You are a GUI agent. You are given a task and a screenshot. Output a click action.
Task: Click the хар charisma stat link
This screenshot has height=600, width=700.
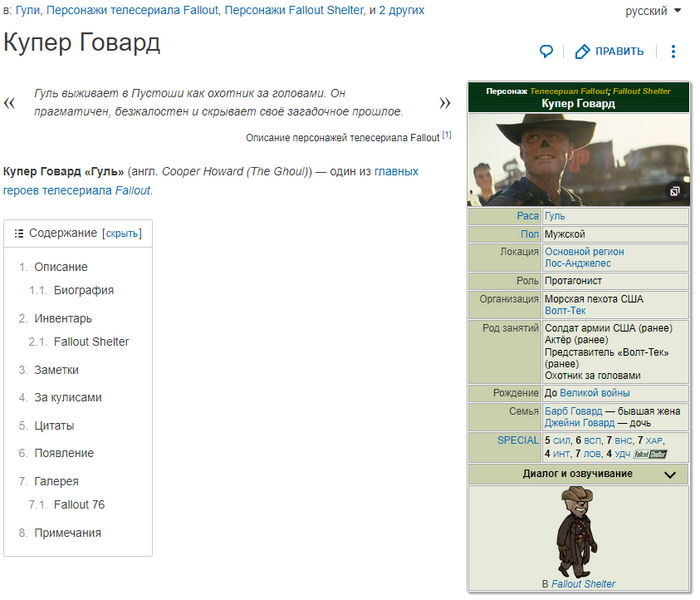pos(654,441)
